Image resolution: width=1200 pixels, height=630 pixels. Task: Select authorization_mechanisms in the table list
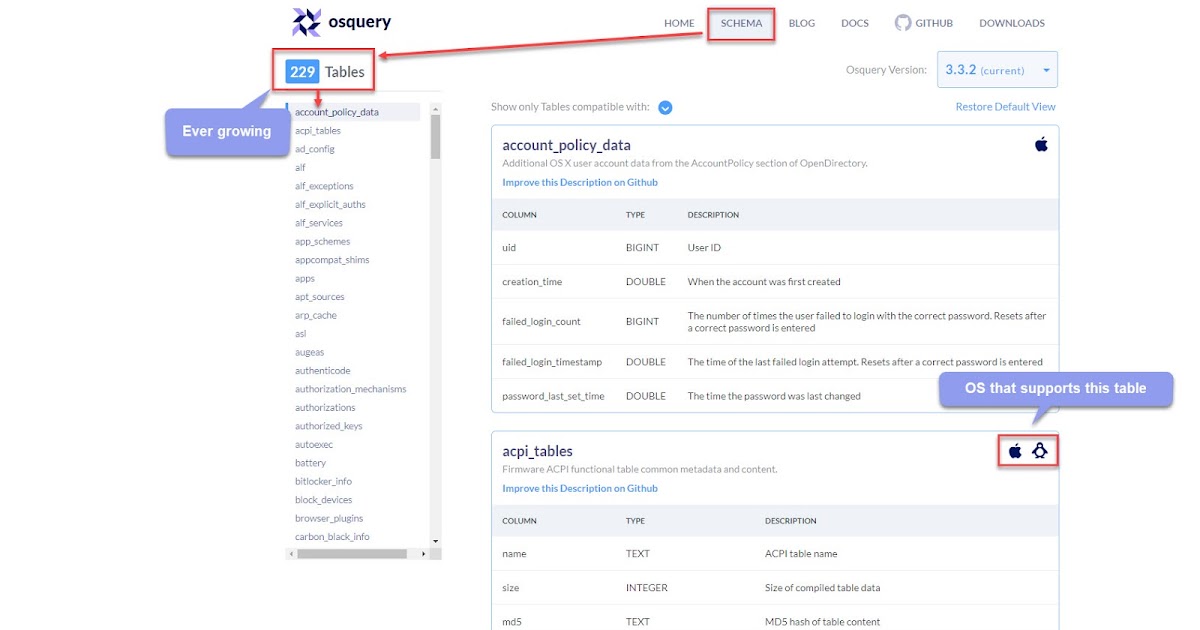coord(351,390)
